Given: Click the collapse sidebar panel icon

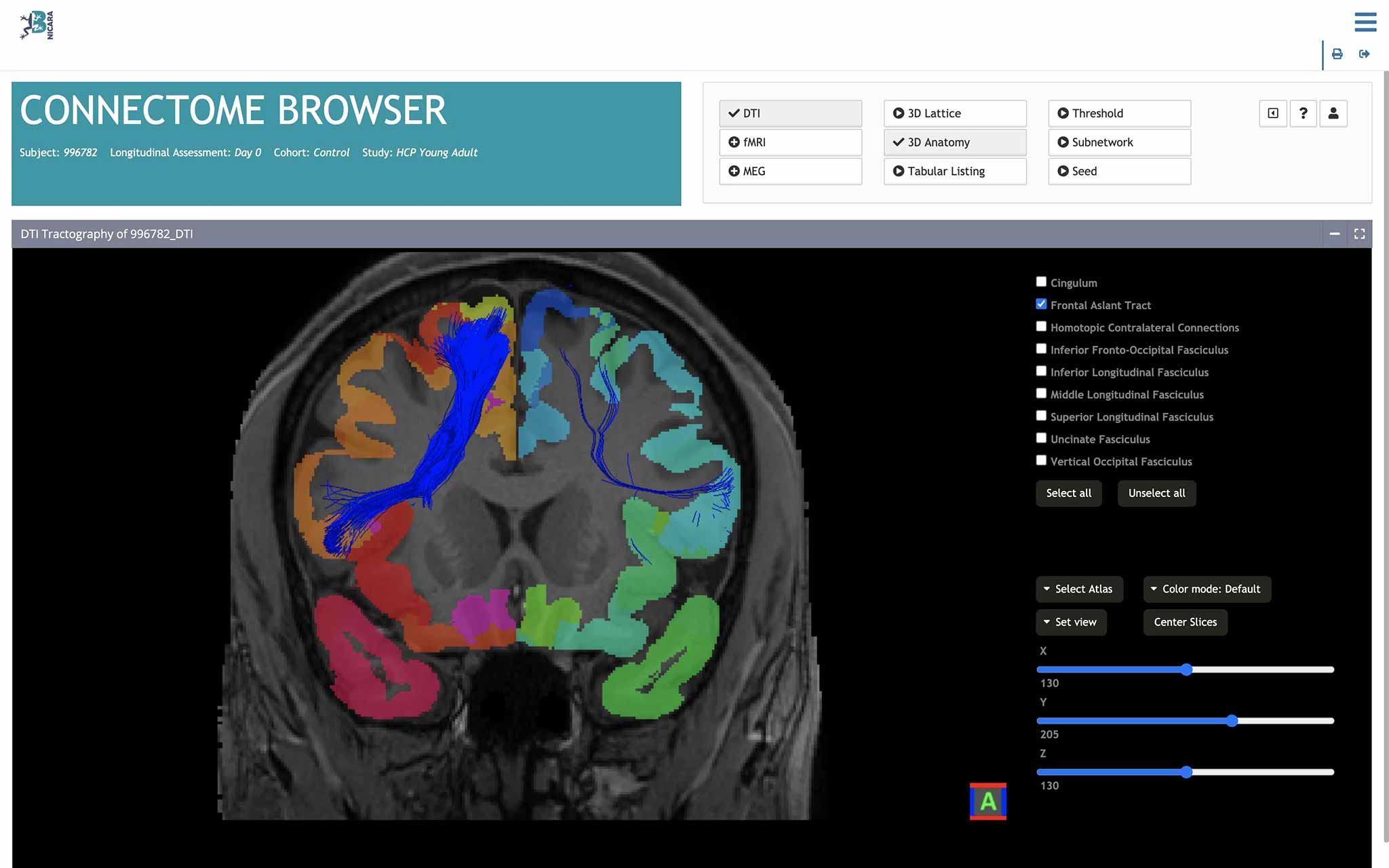Looking at the screenshot, I should coord(1273,113).
